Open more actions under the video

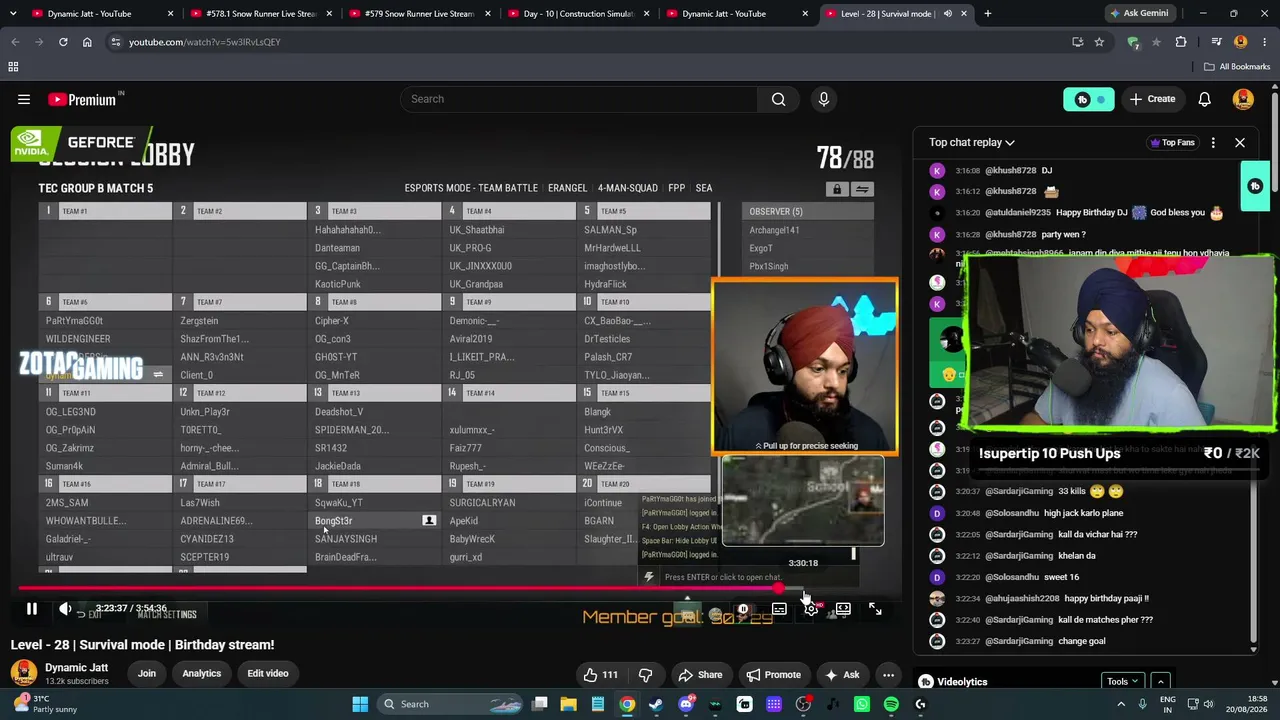pos(888,675)
